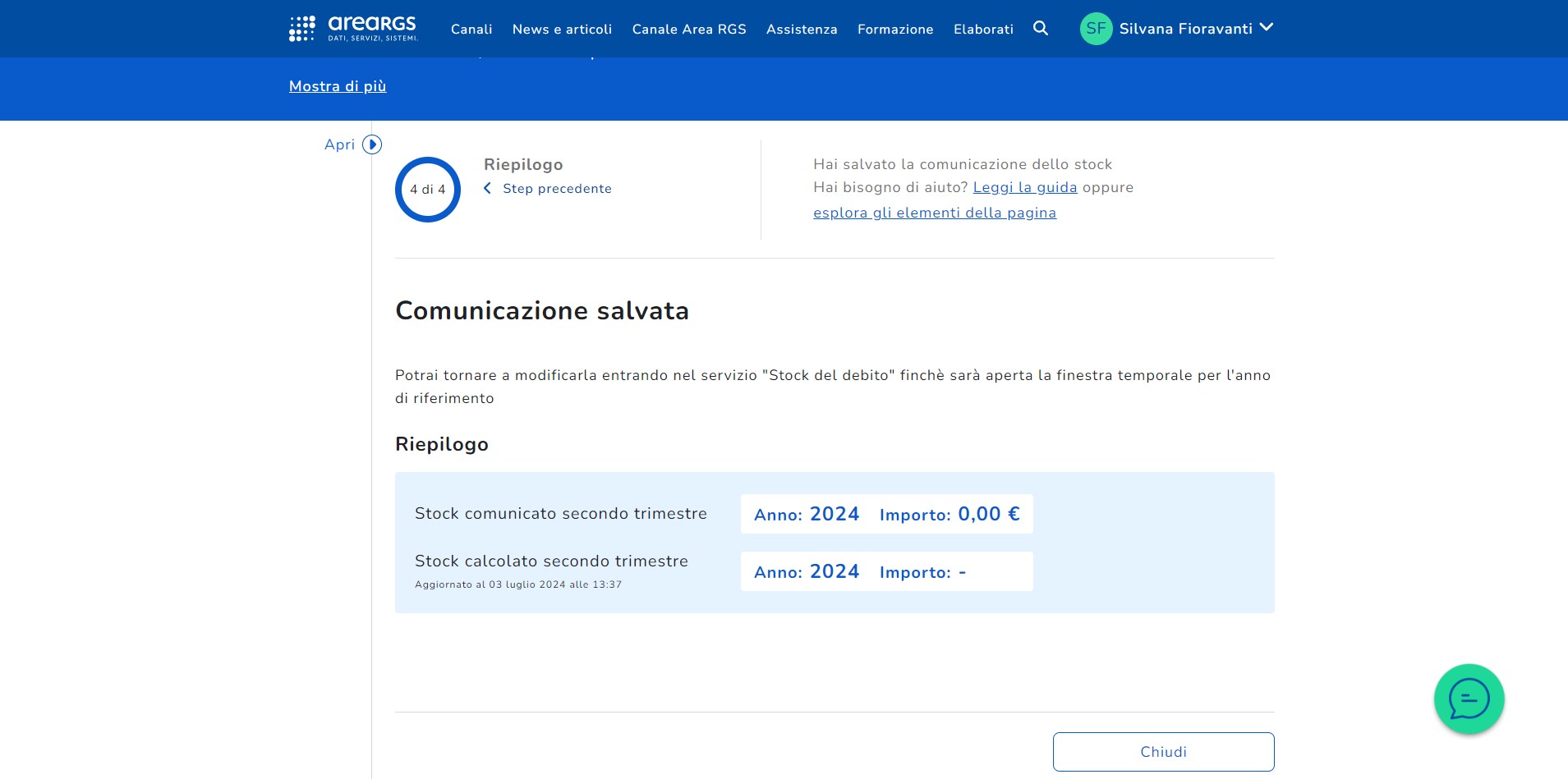Image resolution: width=1568 pixels, height=779 pixels.
Task: Open the Formazione section
Action: (x=895, y=30)
